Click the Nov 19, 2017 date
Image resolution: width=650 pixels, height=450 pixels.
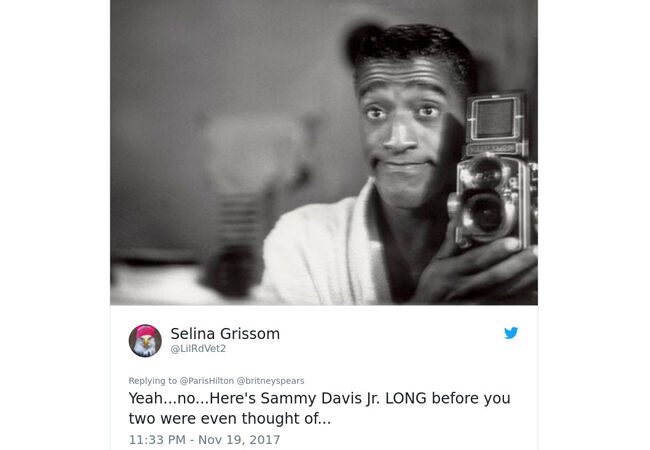pos(239,440)
